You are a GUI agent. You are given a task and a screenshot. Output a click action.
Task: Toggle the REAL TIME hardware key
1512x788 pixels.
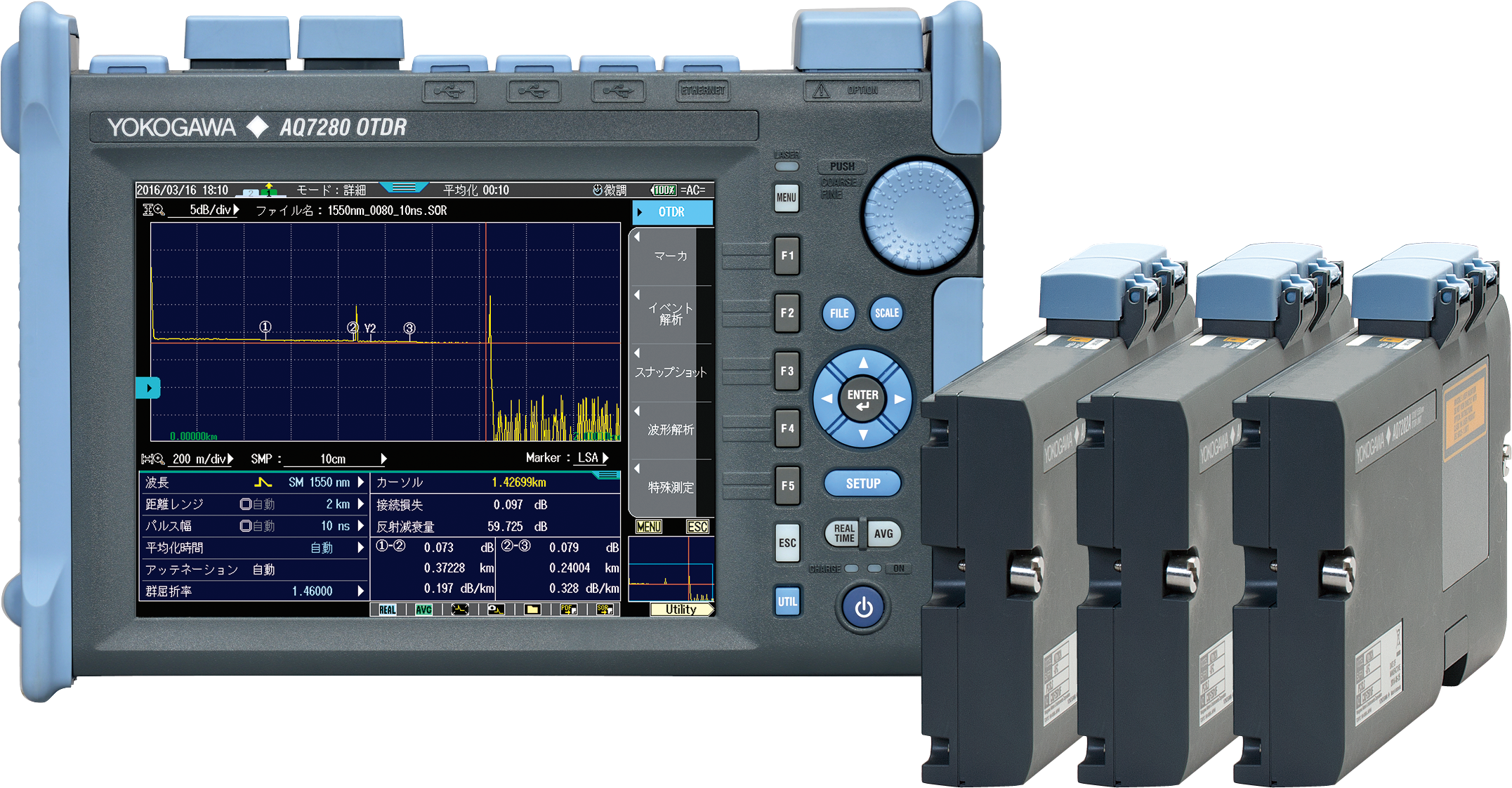[844, 534]
